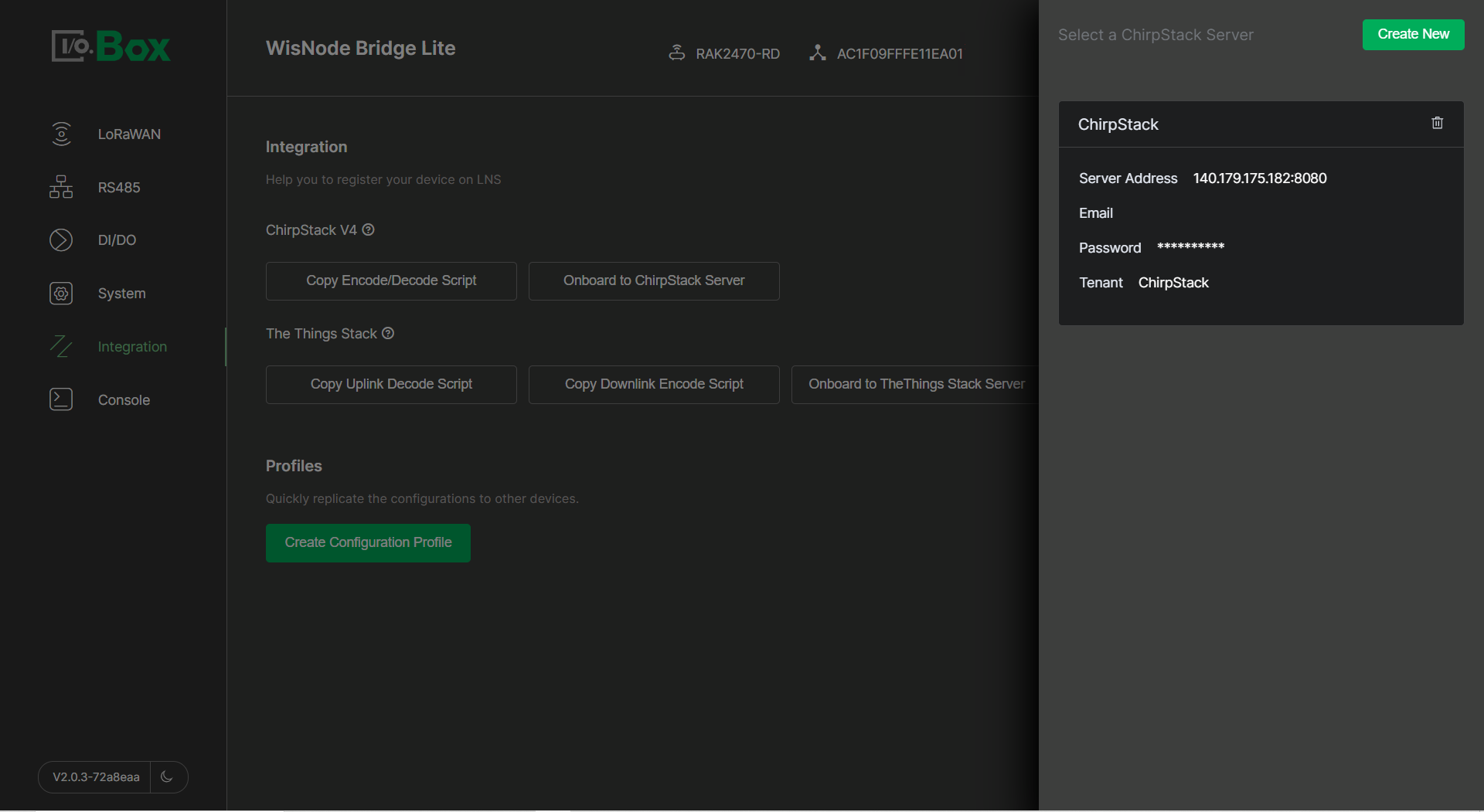Click the masked Password value
Viewport: 1484px width, 812px height.
pos(1191,248)
